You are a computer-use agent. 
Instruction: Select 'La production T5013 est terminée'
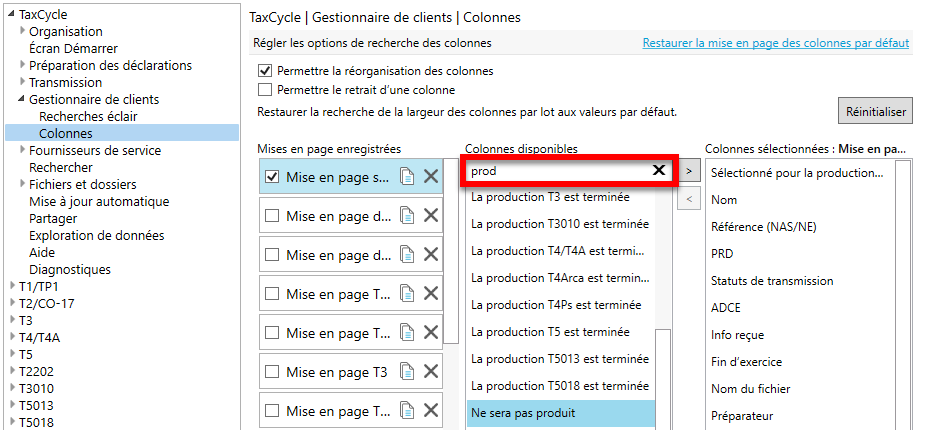[x=560, y=359]
